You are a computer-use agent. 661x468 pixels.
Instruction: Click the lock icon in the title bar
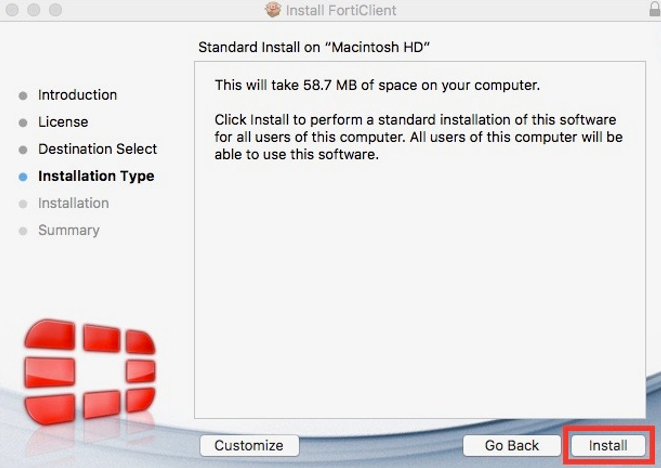tap(654, 9)
